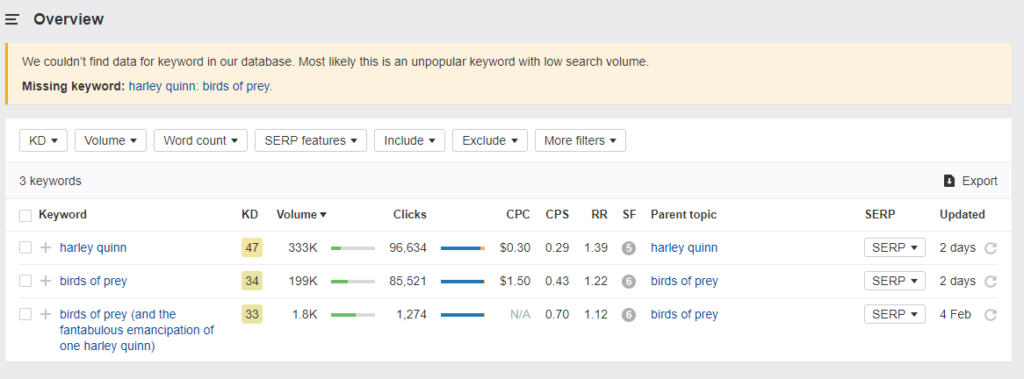This screenshot has height=379, width=1024.
Task: Open the missing keyword harley quinn: birds of prey link
Action: 200,86
